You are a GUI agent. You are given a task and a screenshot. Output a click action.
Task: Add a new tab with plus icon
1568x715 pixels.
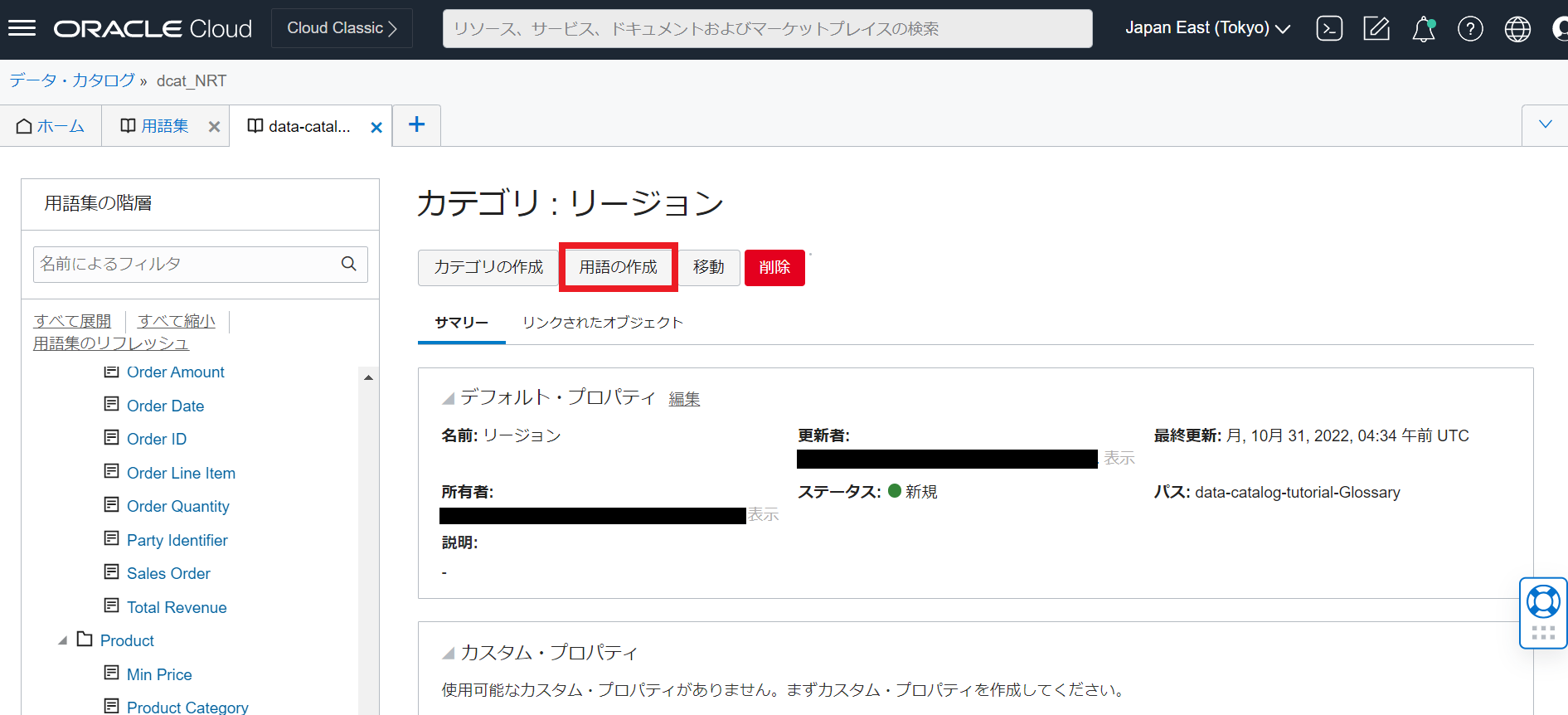click(416, 125)
